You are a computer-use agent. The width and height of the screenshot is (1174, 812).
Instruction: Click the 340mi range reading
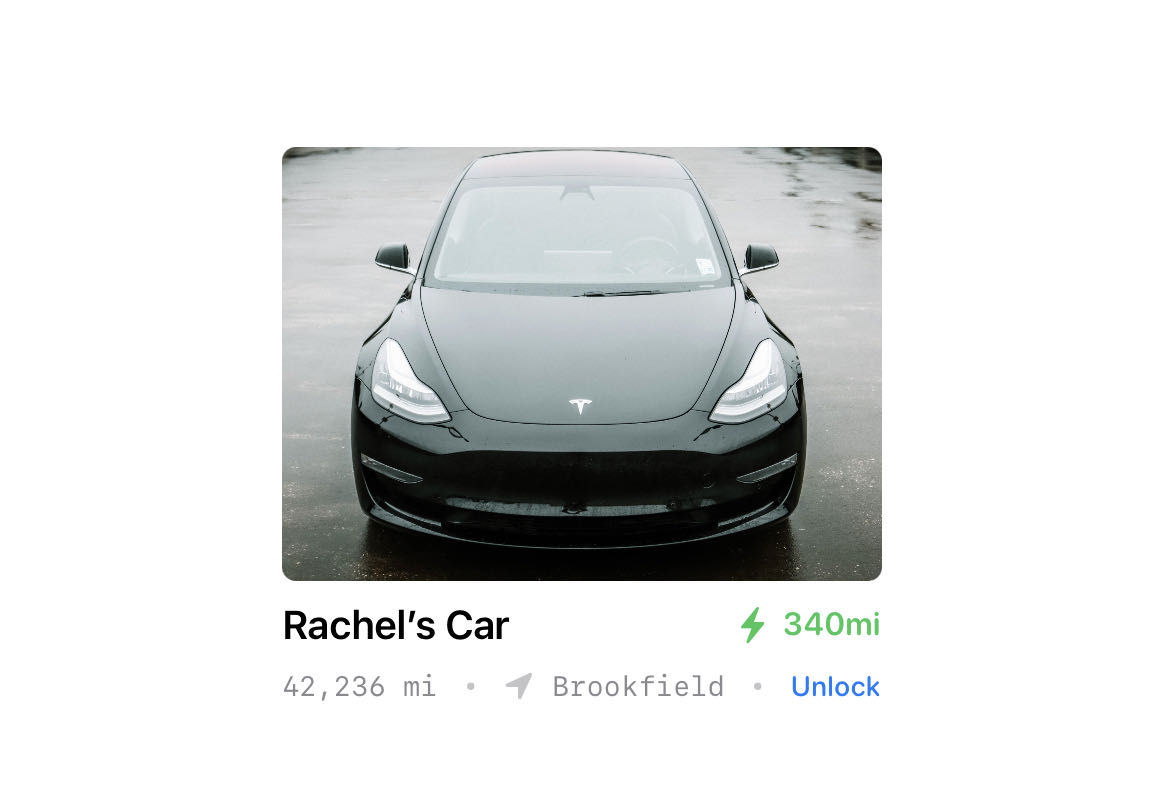tap(831, 625)
